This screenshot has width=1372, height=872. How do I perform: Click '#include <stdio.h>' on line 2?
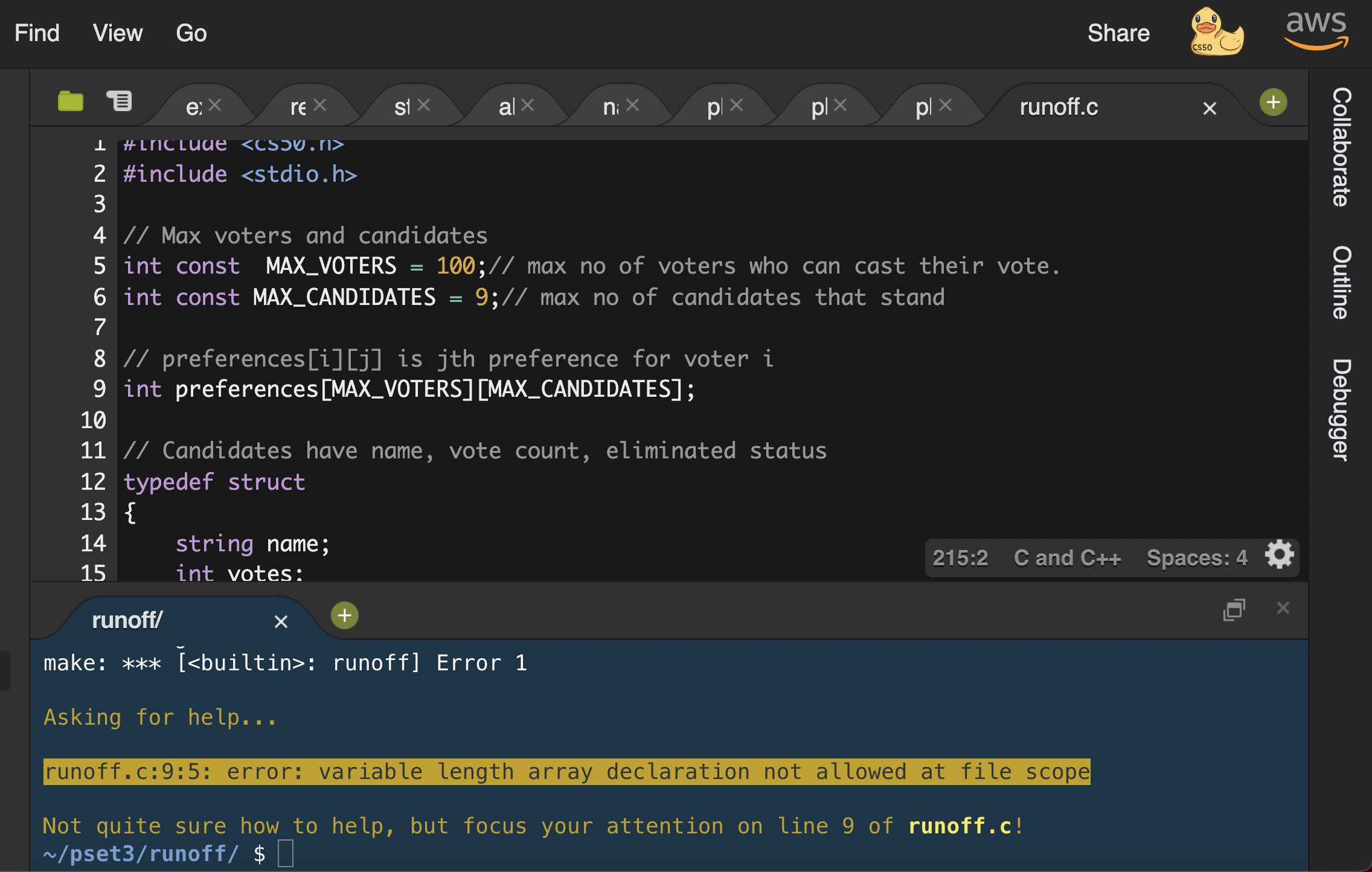tap(240, 175)
